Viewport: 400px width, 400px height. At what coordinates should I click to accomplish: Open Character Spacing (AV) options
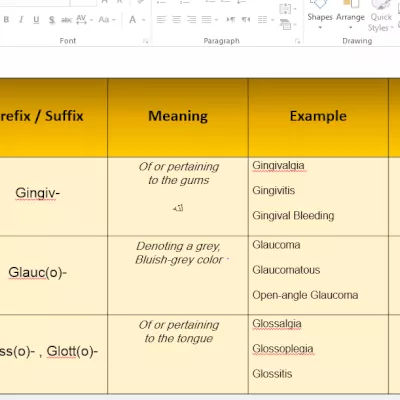click(84, 19)
